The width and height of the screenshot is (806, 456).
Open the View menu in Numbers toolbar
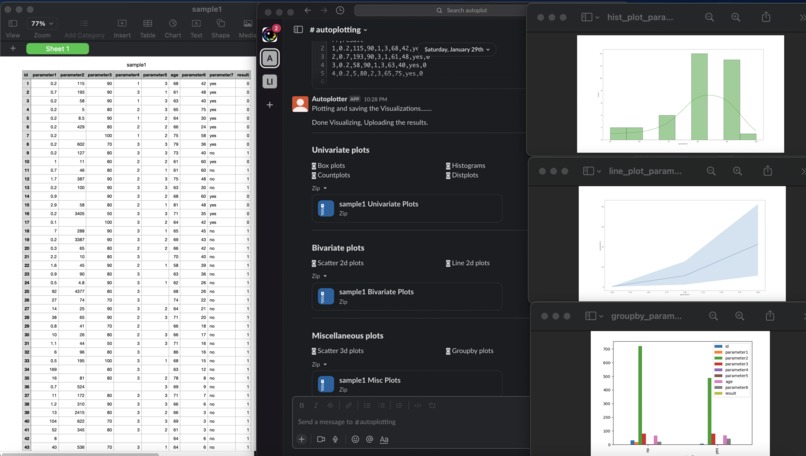pyautogui.click(x=13, y=29)
